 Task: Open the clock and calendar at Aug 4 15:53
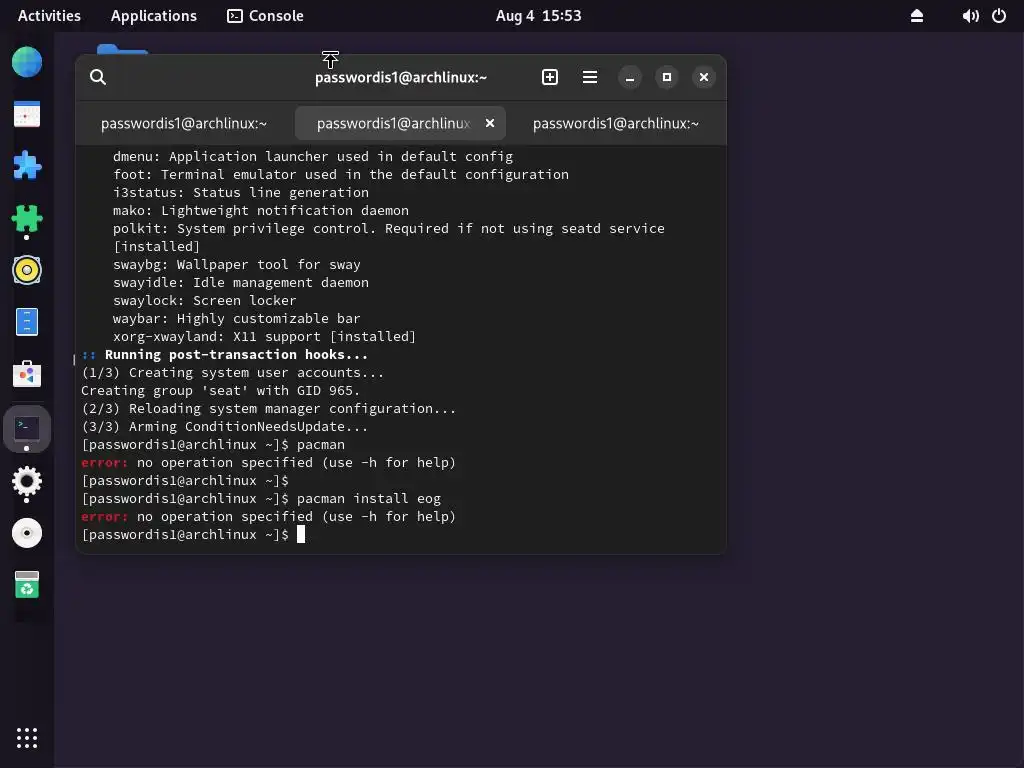click(538, 16)
